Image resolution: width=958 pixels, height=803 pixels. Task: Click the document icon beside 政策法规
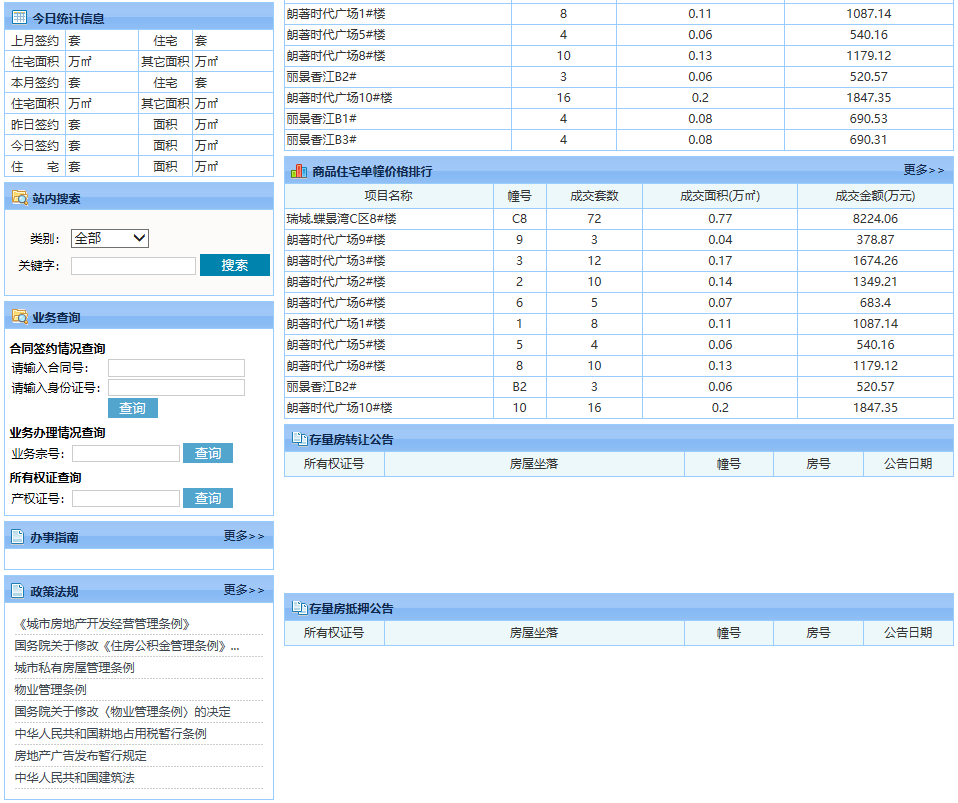pyautogui.click(x=18, y=591)
